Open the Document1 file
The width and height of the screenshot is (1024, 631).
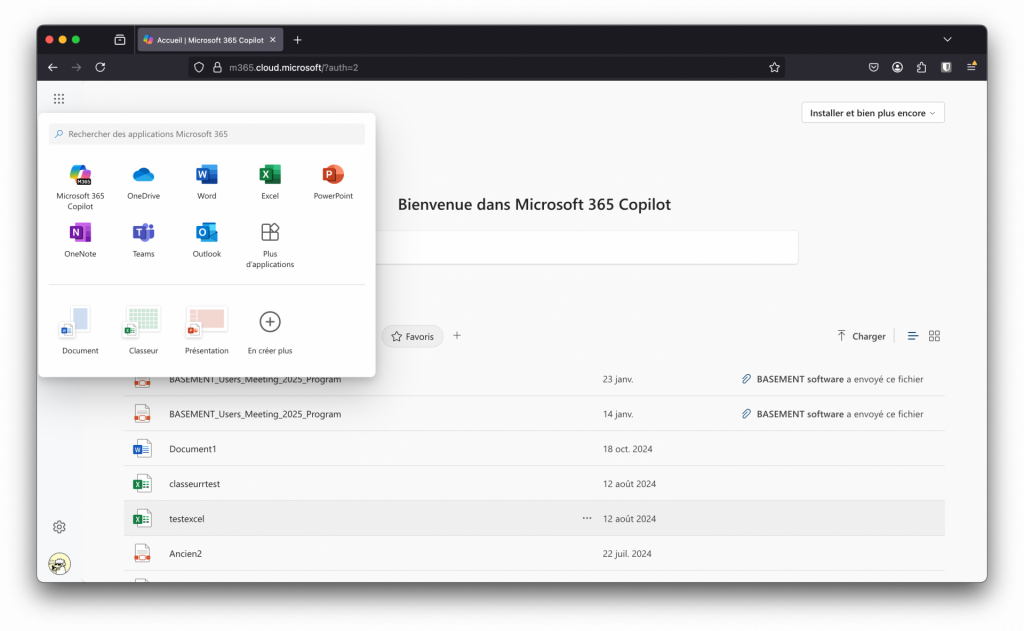click(x=193, y=449)
